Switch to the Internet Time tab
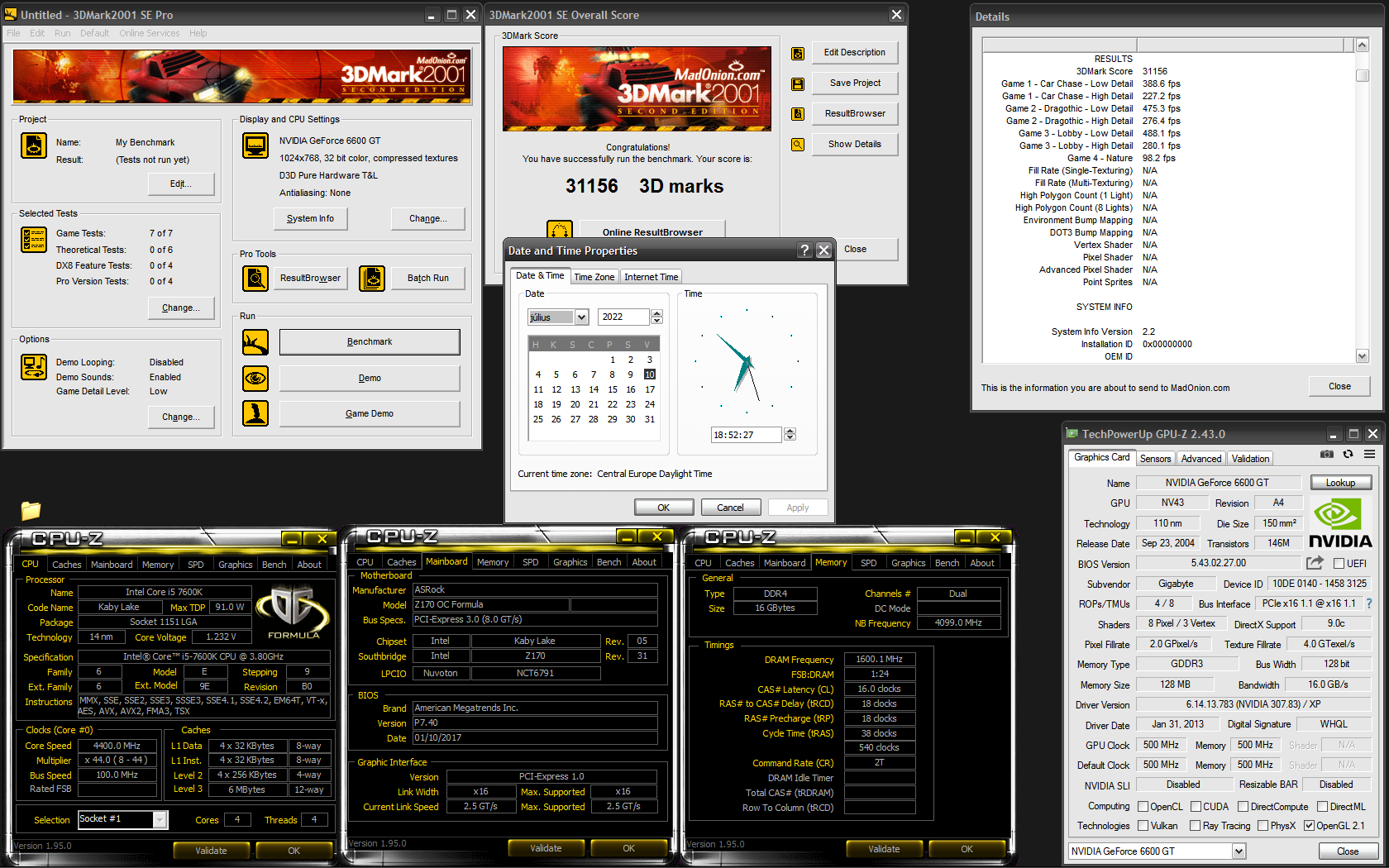1389x868 pixels. pyautogui.click(x=651, y=277)
